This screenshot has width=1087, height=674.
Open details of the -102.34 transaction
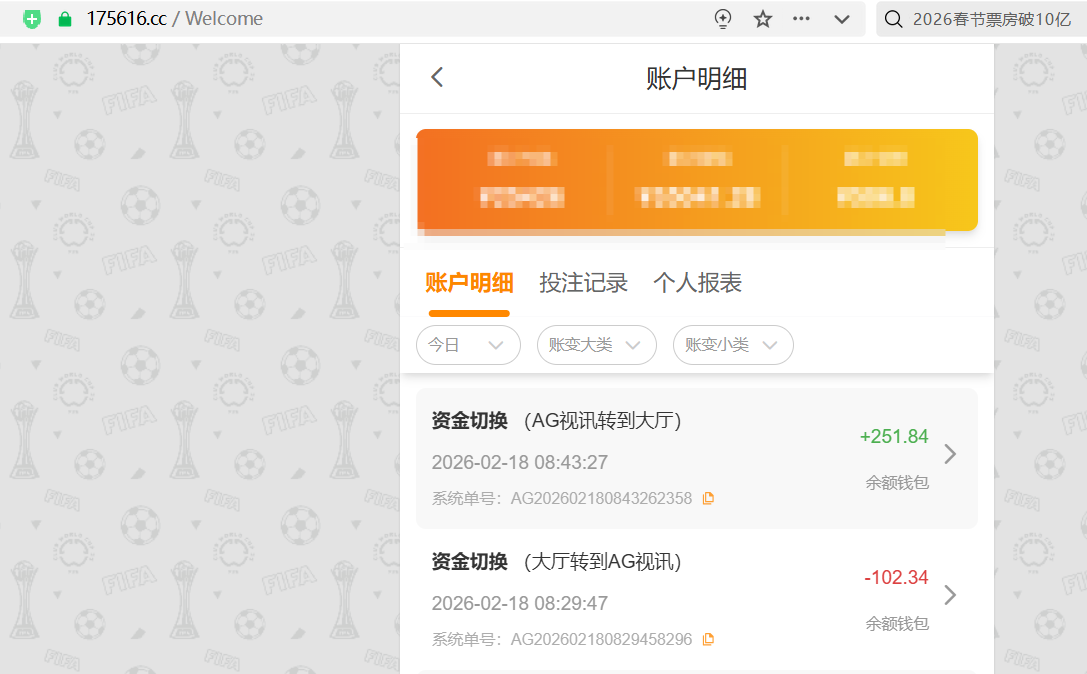pyautogui.click(x=950, y=595)
